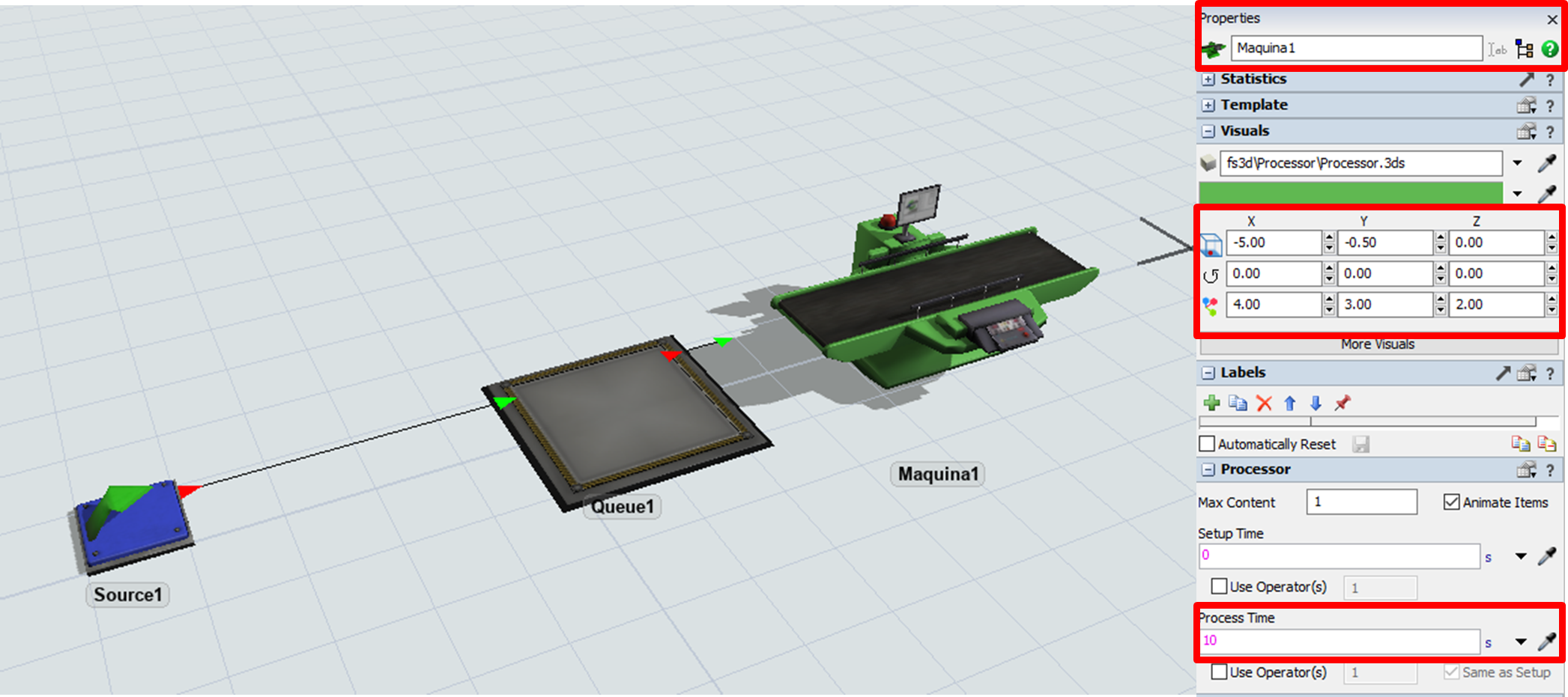Screen dimensions: 1568x697
Task: Move label down with blue down arrow
Action: [x=1316, y=404]
